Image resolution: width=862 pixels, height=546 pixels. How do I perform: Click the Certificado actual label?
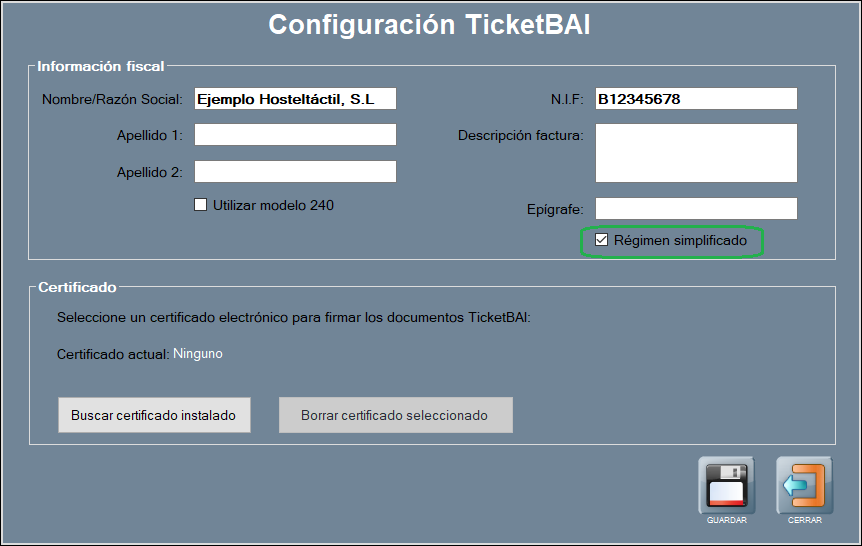pyautogui.click(x=113, y=354)
